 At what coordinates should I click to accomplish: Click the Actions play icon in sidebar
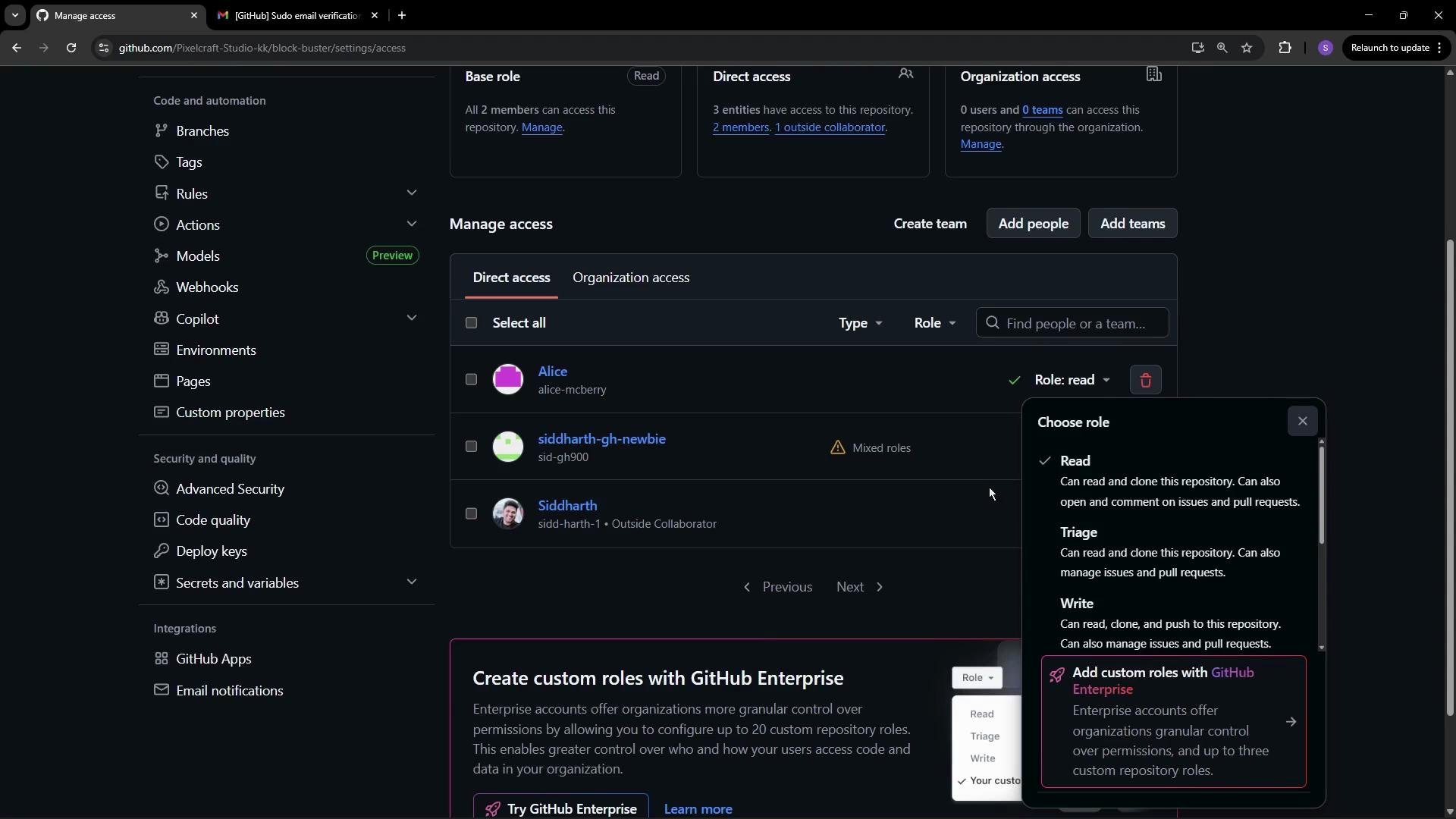point(161,224)
